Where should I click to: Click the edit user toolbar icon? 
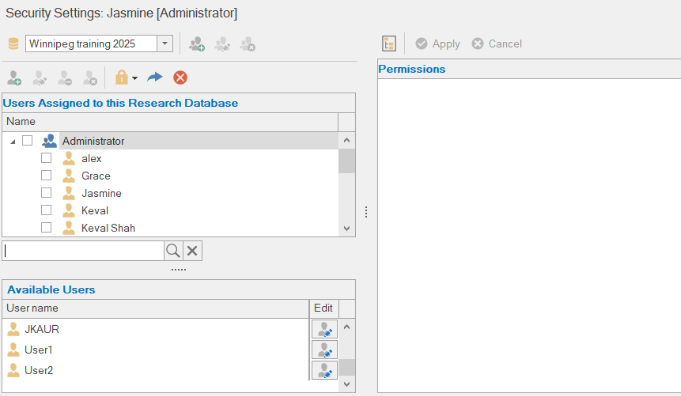[x=40, y=78]
